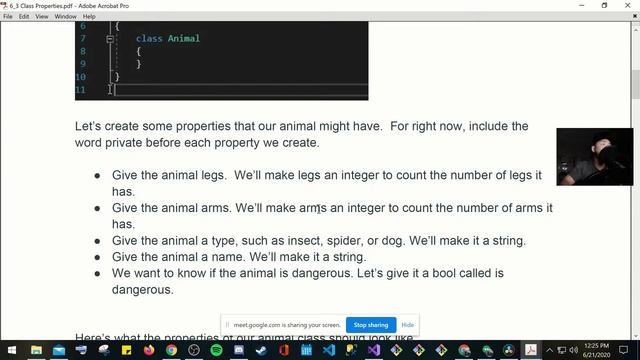Click the webcam video overlay
Screen dimensions: 640x360
pyautogui.click(x=595, y=157)
